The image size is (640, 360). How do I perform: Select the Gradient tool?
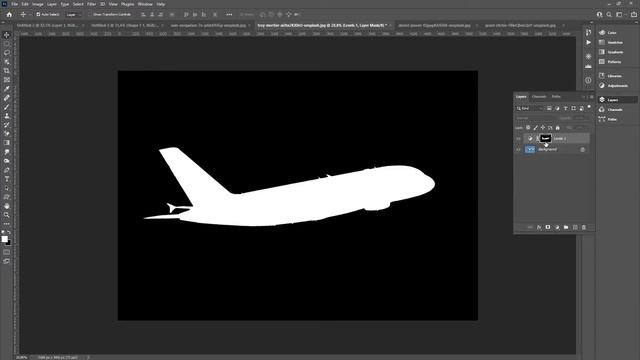pyautogui.click(x=7, y=143)
